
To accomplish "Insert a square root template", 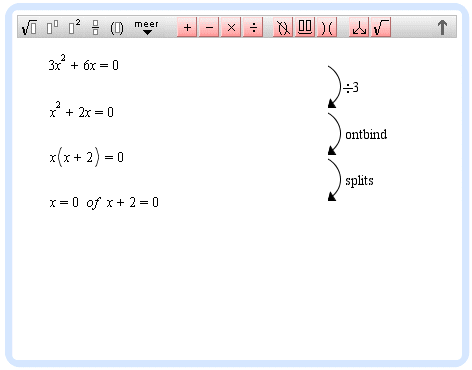I will click(x=29, y=27).
